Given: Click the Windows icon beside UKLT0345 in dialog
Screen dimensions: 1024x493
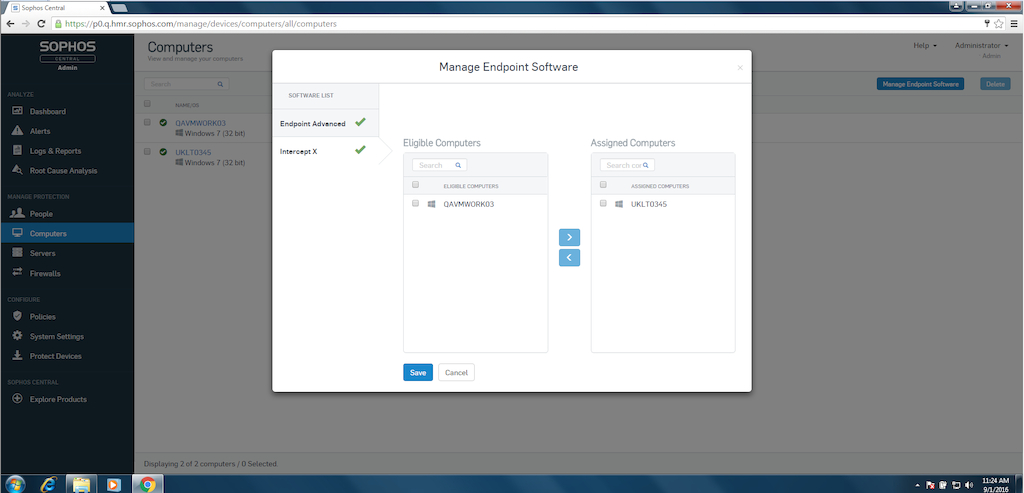Looking at the screenshot, I should tap(619, 204).
